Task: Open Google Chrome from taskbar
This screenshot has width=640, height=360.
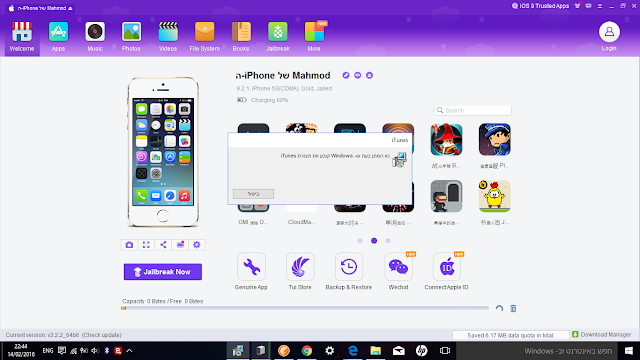Action: [307, 351]
